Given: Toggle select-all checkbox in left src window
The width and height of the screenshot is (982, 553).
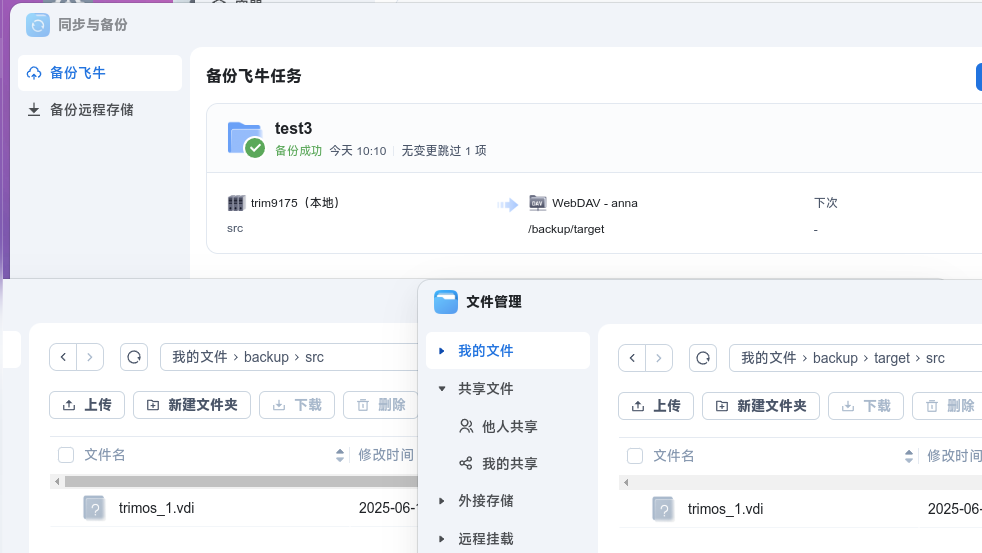Looking at the screenshot, I should pyautogui.click(x=66, y=455).
